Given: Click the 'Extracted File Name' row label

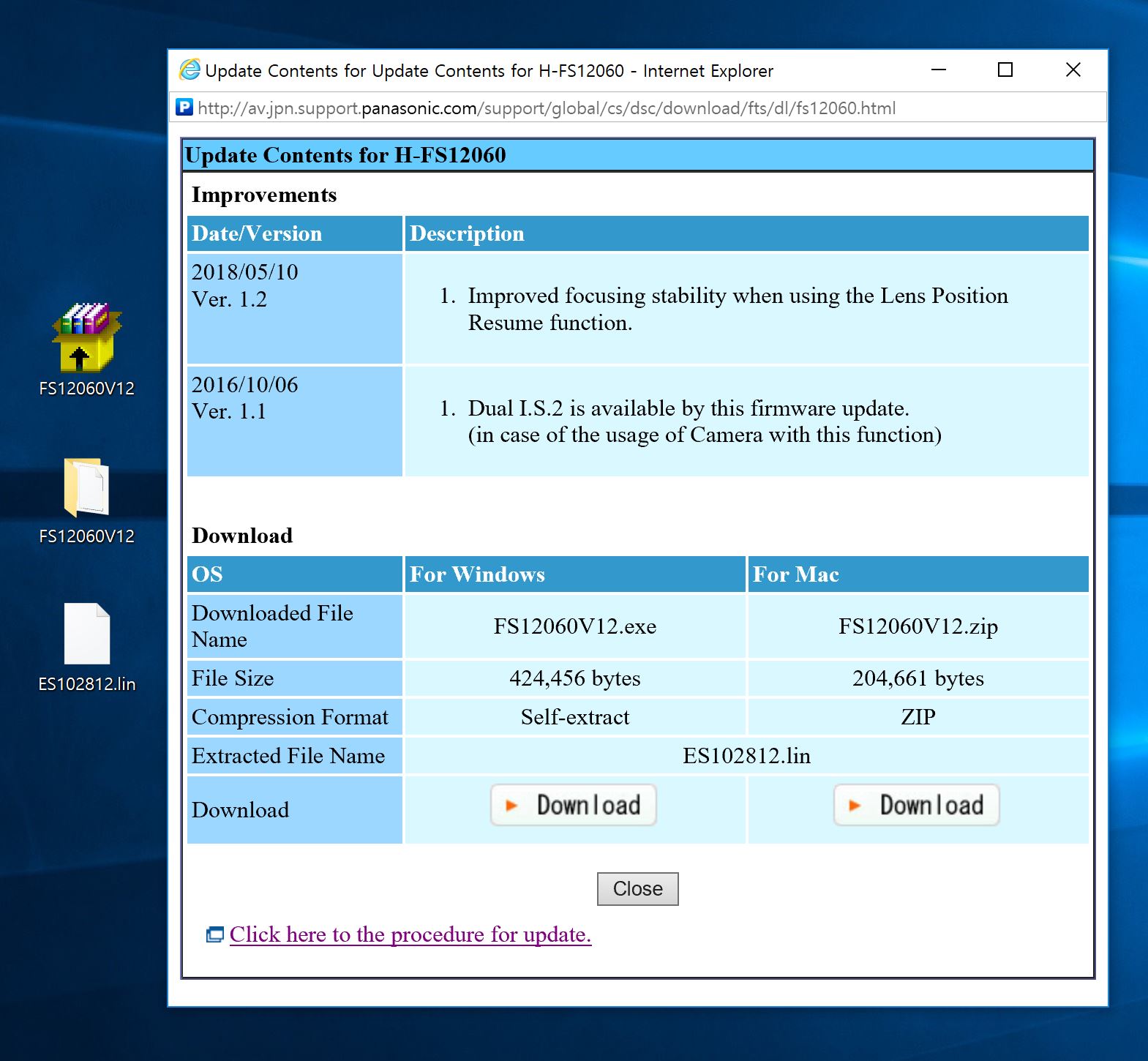Looking at the screenshot, I should (295, 756).
